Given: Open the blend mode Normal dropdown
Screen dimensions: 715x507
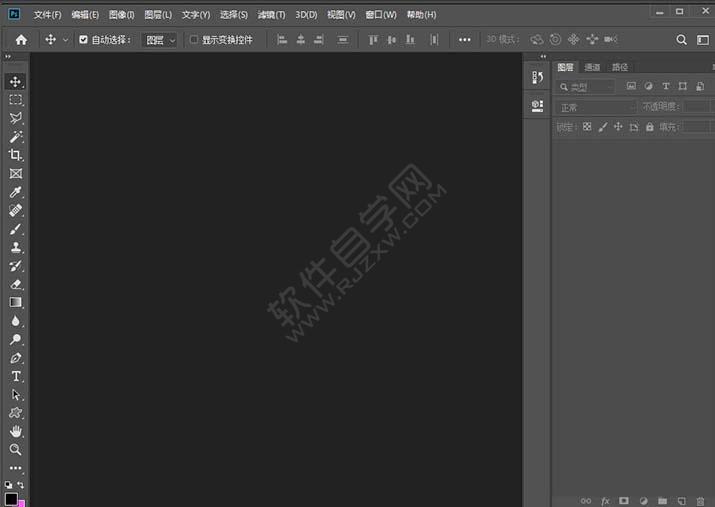Looking at the screenshot, I should (596, 108).
